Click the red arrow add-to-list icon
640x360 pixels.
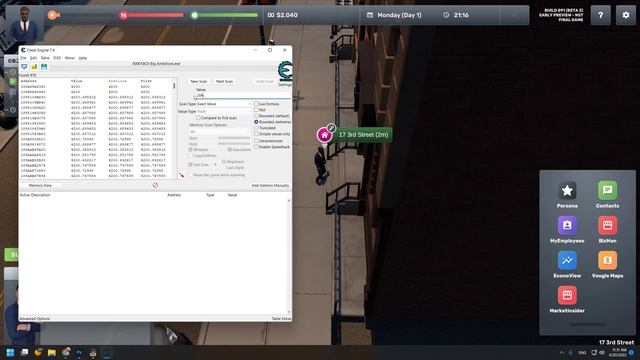coord(181,175)
